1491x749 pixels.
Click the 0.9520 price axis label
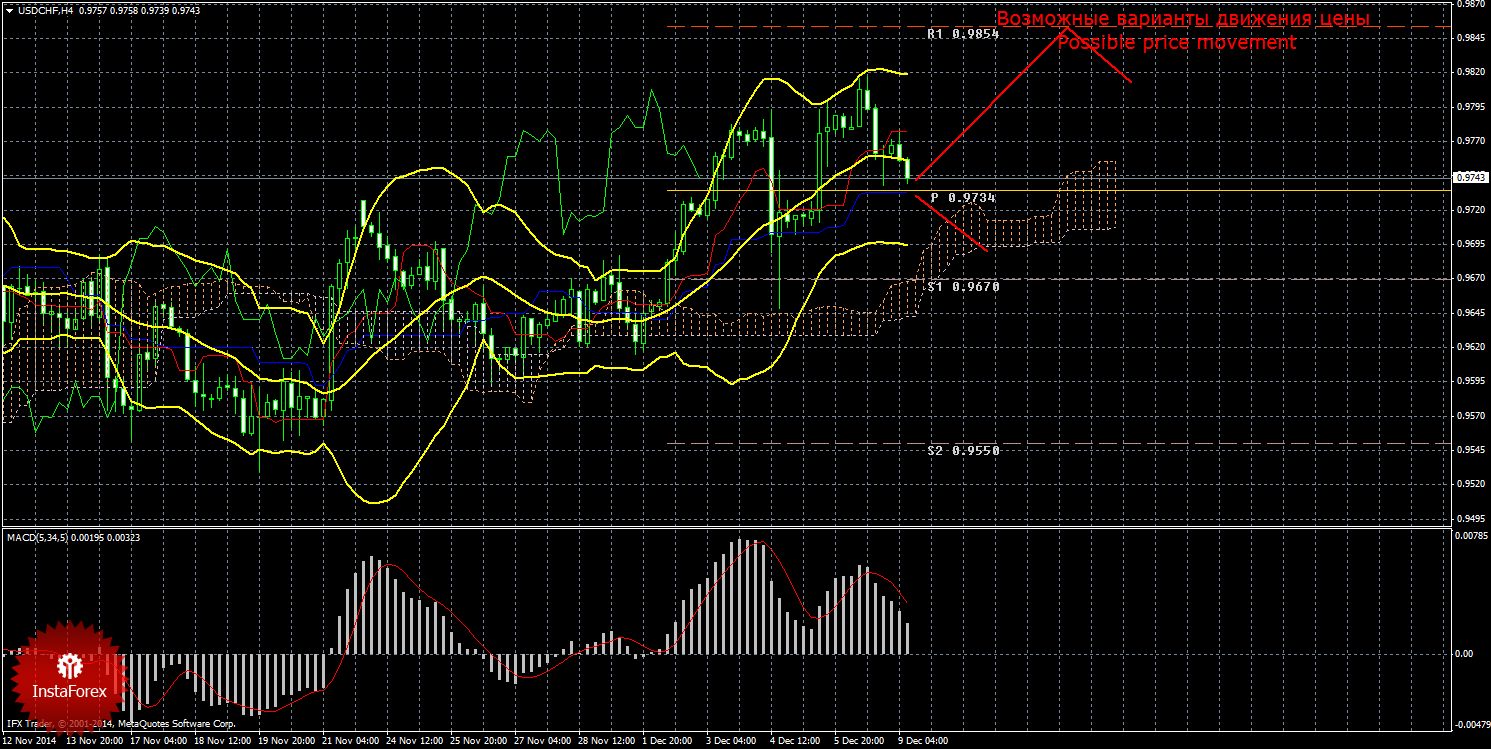[1469, 485]
